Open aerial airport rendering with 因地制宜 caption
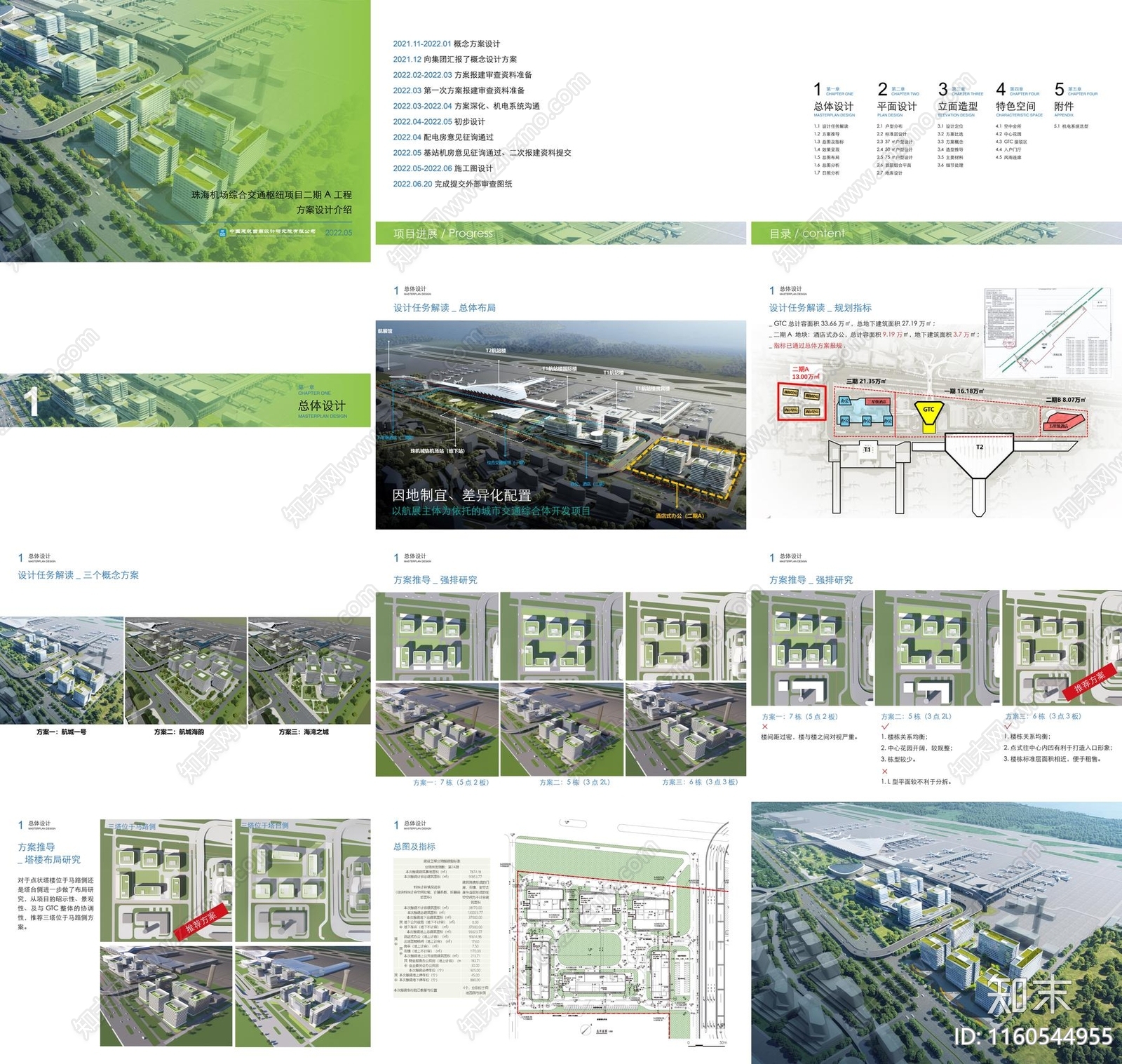 pos(561,425)
